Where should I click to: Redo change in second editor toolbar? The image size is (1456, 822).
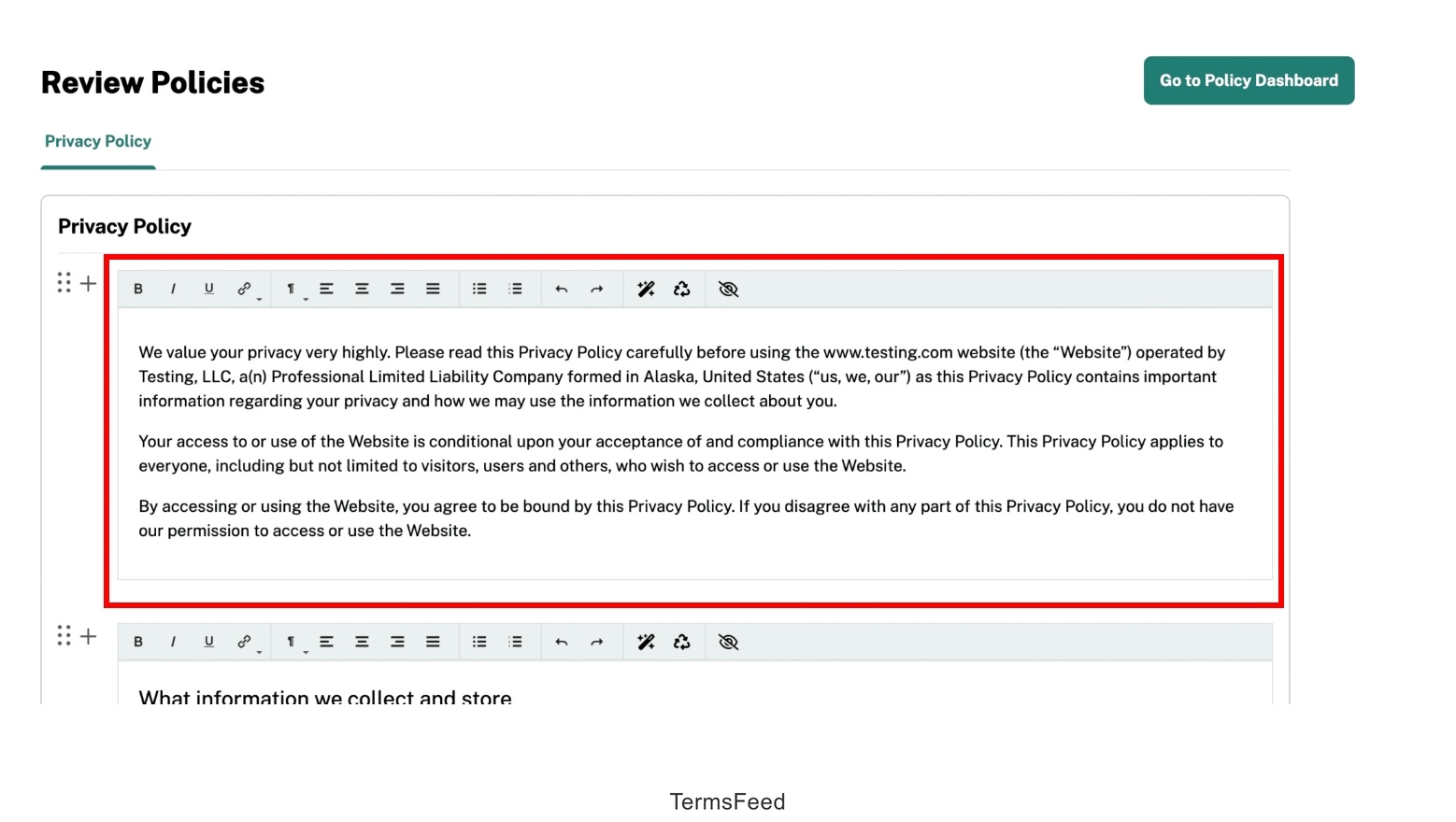597,642
